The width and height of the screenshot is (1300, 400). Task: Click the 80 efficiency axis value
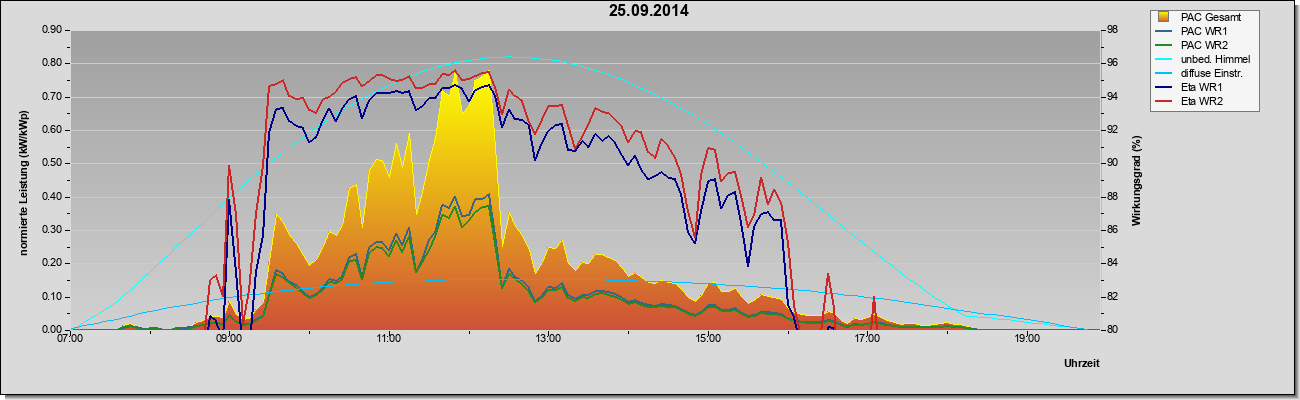pos(1112,330)
